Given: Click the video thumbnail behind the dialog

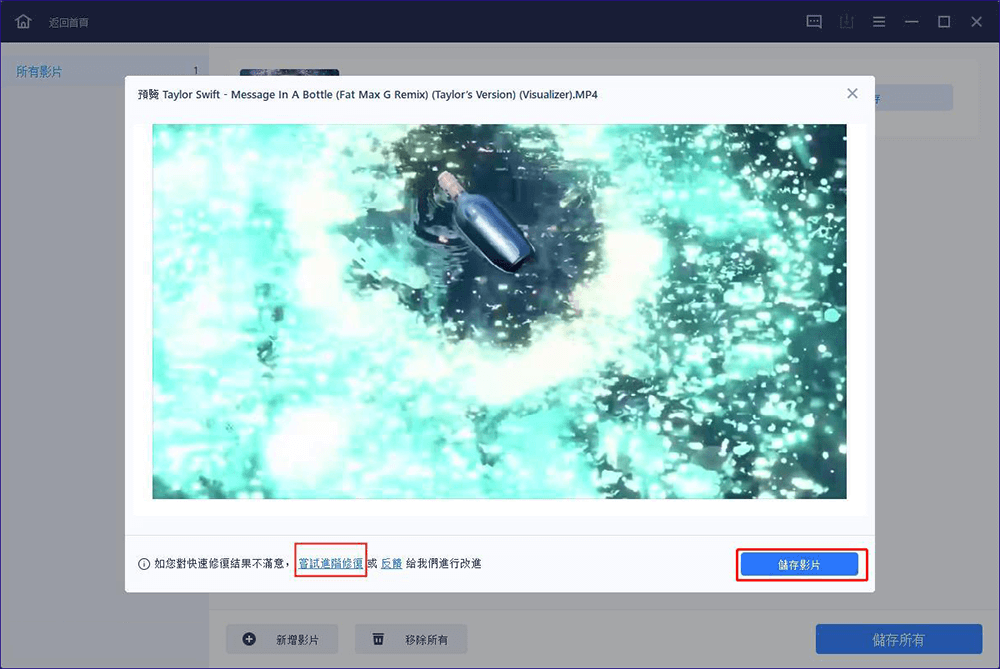Looking at the screenshot, I should (290, 72).
